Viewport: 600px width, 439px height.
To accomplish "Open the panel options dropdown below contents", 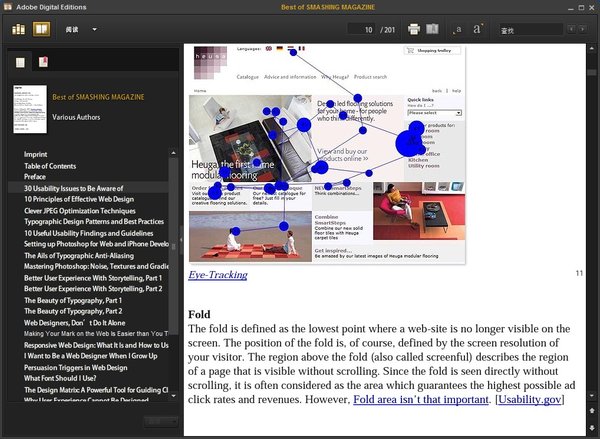I will 157,419.
